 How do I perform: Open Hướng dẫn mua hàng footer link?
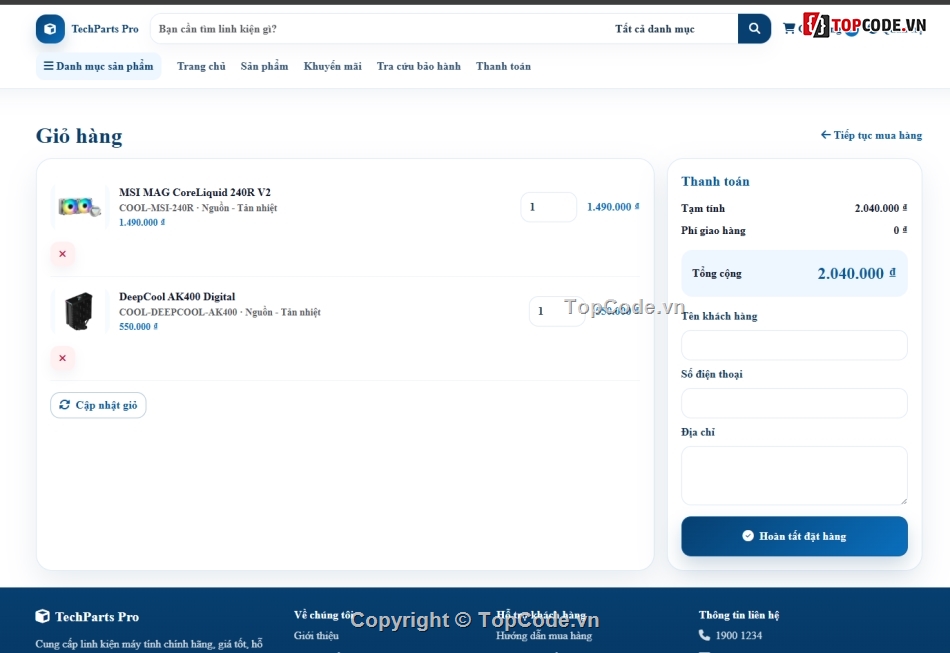pos(544,635)
